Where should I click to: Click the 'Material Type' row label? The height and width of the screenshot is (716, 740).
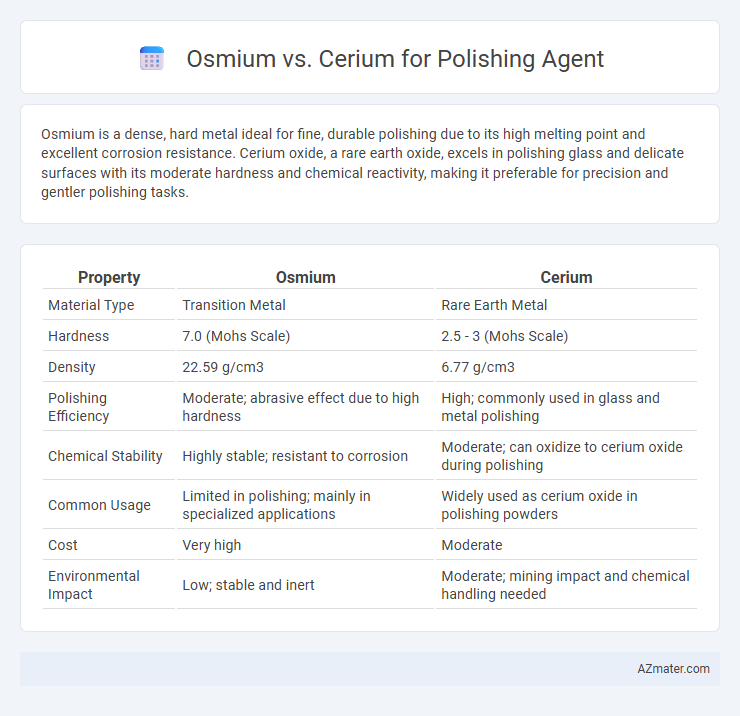click(91, 305)
